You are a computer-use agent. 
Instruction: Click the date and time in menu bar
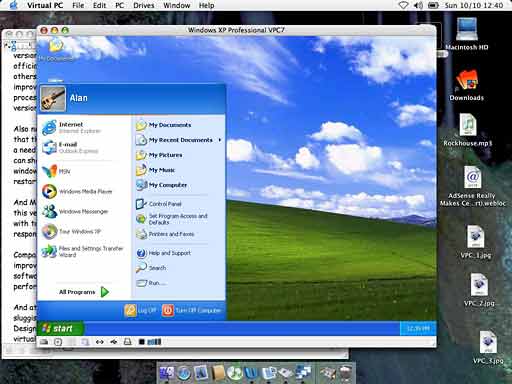tap(474, 5)
